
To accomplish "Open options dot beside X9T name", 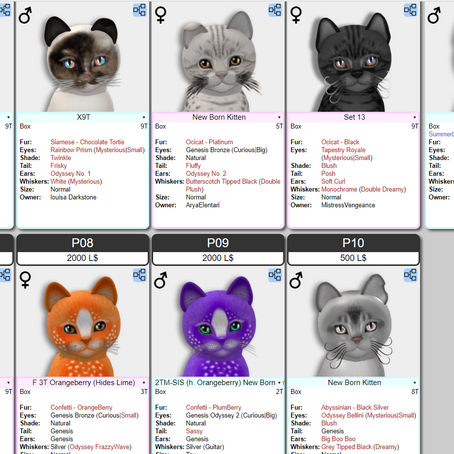I will [x=144, y=117].
